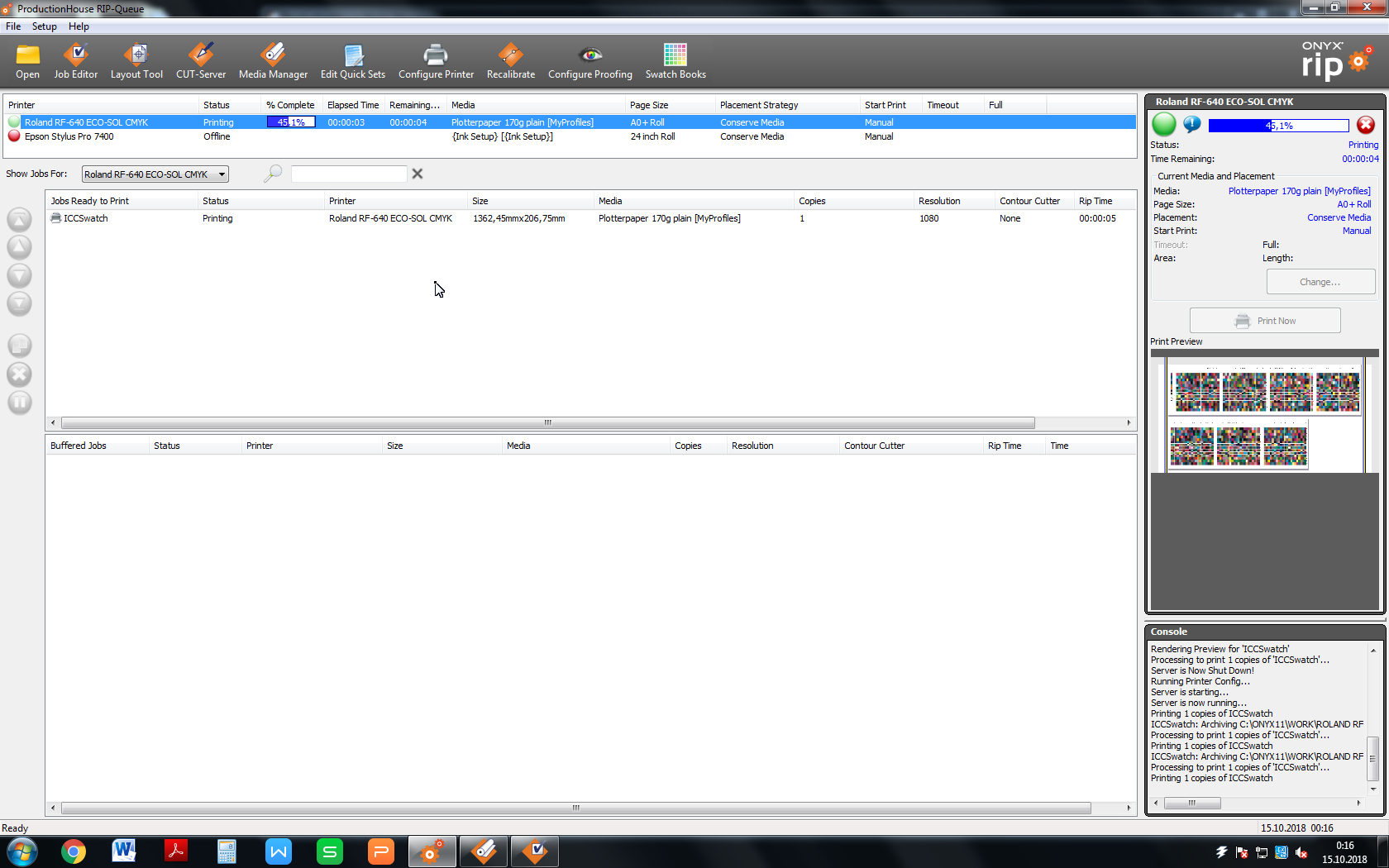Launch the Job Editor tool
This screenshot has width=1389, height=868.
(x=76, y=62)
